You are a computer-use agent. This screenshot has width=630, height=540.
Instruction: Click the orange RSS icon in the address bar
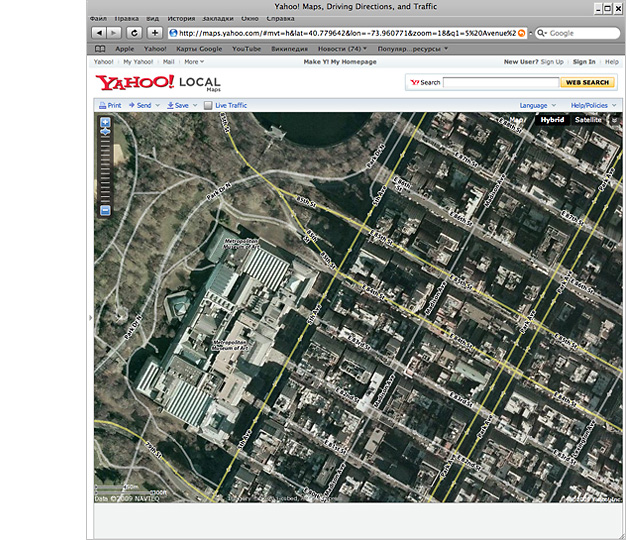[522, 33]
